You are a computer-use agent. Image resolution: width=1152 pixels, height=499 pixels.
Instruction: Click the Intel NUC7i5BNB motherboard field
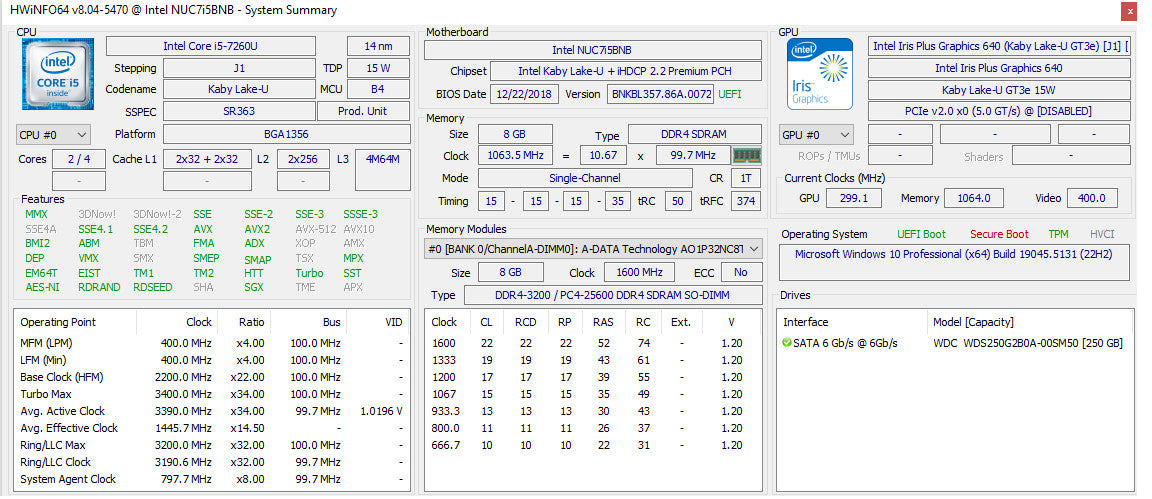593,51
